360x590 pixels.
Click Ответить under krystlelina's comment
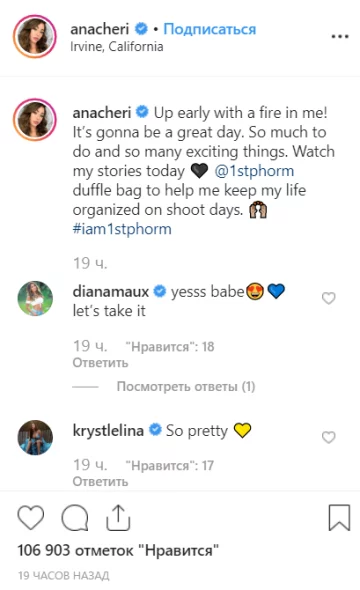click(x=100, y=481)
